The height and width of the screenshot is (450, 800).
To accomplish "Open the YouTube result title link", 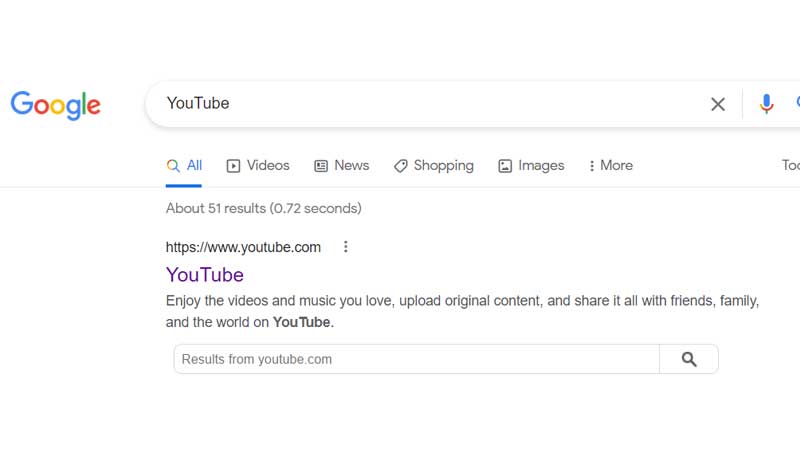I will click(205, 275).
